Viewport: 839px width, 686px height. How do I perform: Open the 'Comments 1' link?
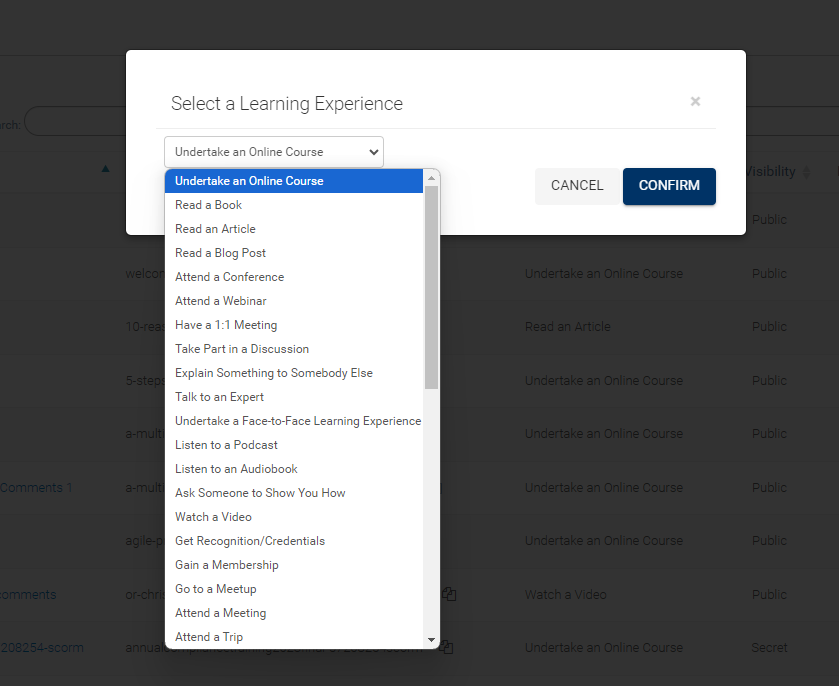coord(37,487)
